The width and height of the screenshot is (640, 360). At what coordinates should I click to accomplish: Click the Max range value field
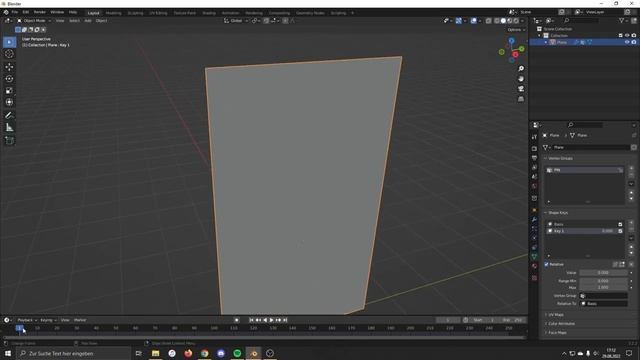click(603, 287)
